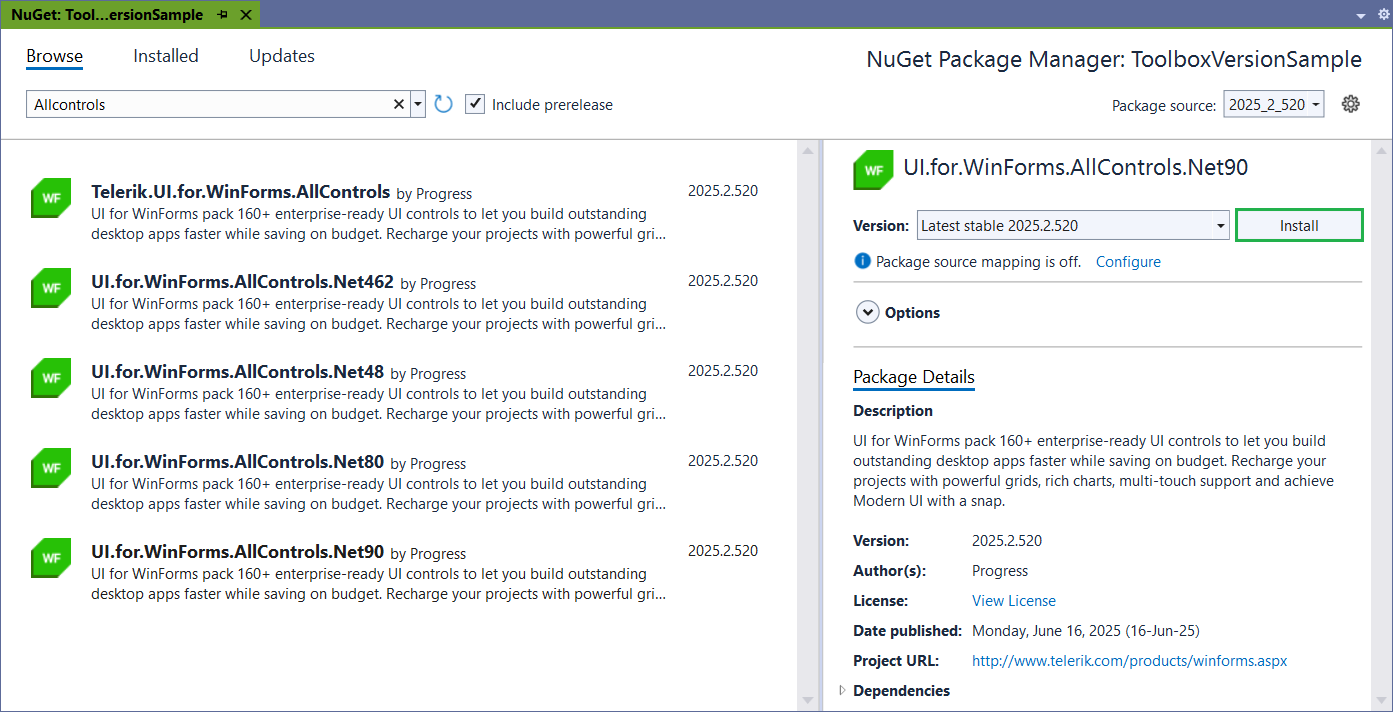The width and height of the screenshot is (1393, 712).
Task: Click the details pane scrollbar down arrow
Action: click(1382, 700)
